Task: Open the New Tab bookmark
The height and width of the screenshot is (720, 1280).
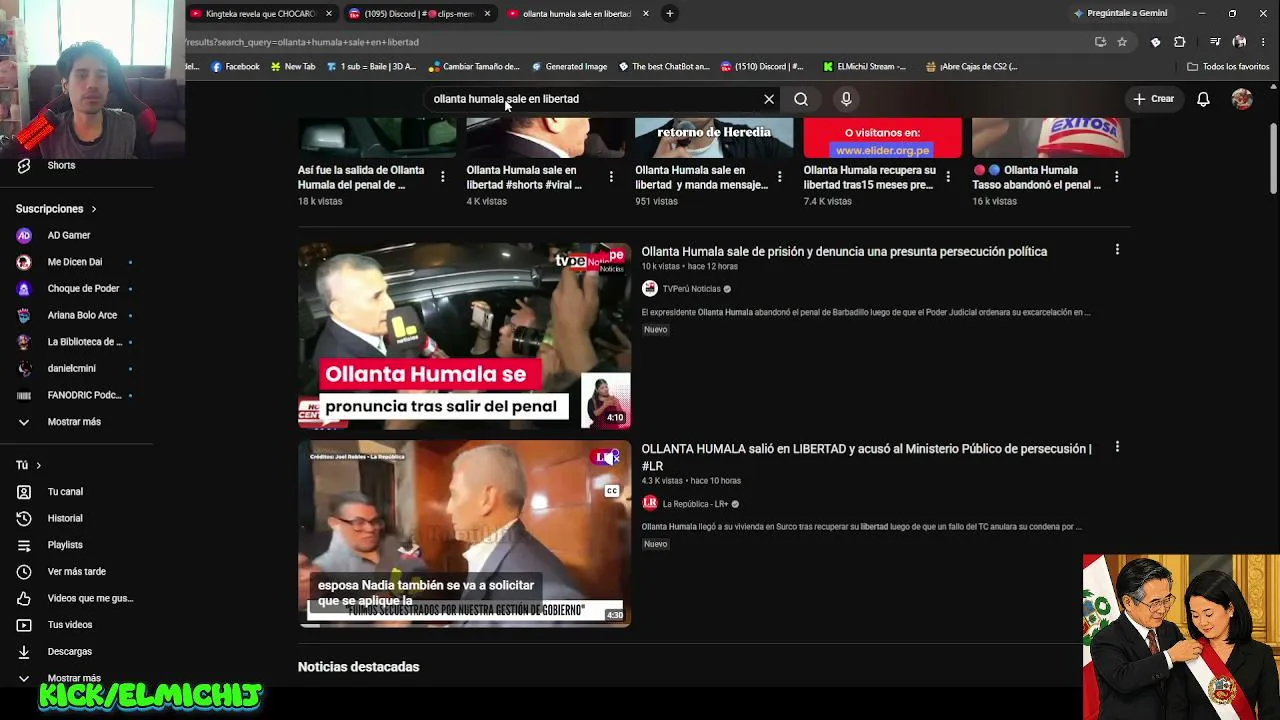Action: pos(293,67)
